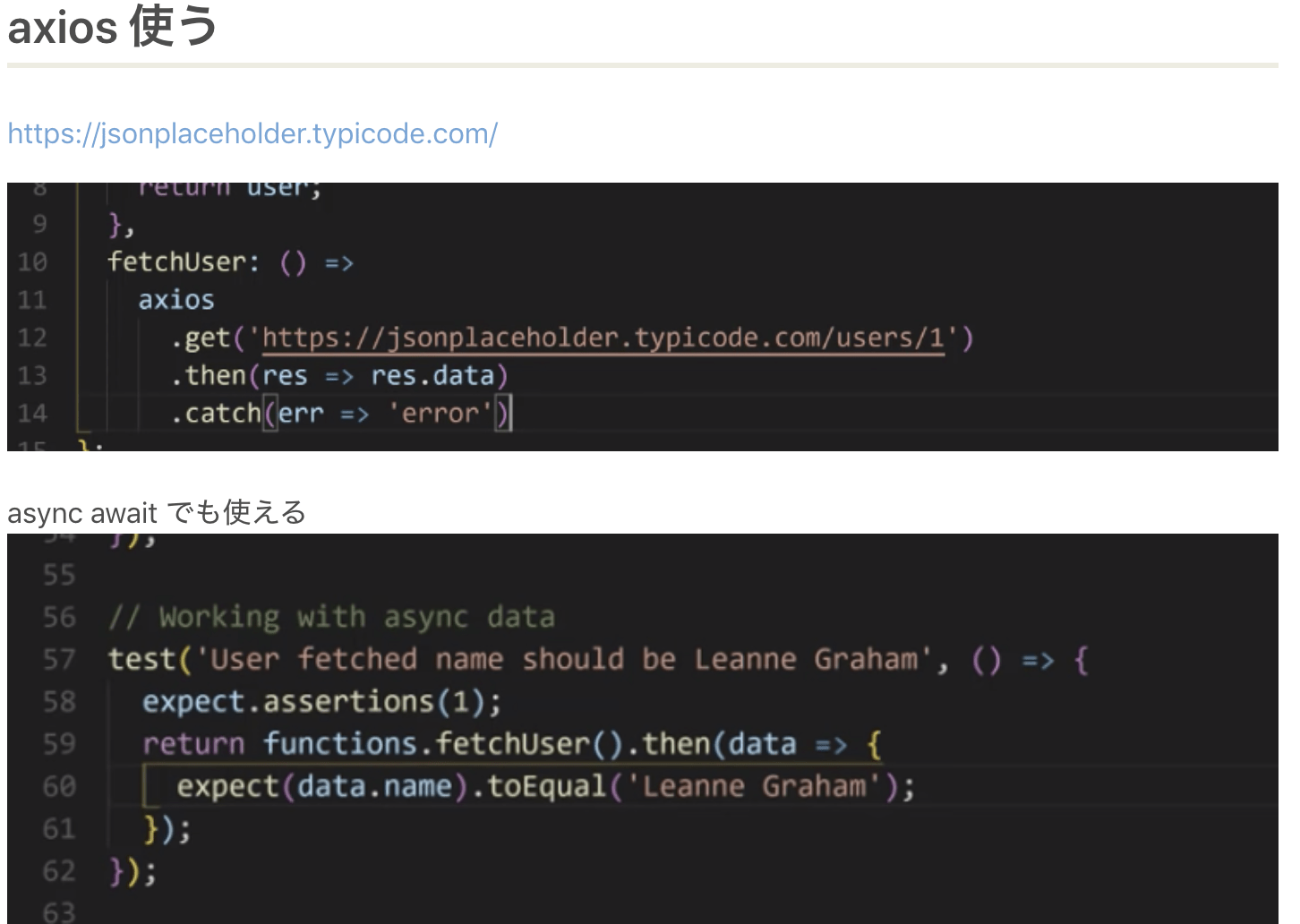Viewport: 1300px width, 924px height.
Task: Click the '// Working with async data' comment
Action: 331,617
